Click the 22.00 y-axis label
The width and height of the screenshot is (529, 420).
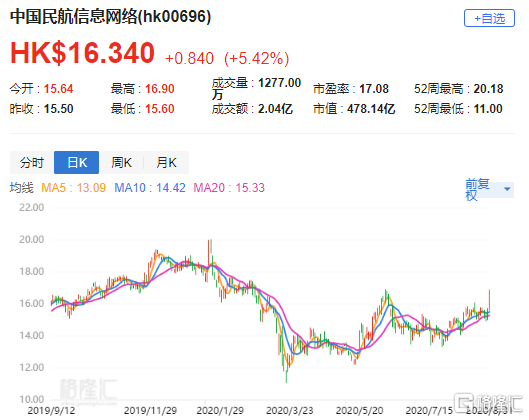(x=31, y=207)
